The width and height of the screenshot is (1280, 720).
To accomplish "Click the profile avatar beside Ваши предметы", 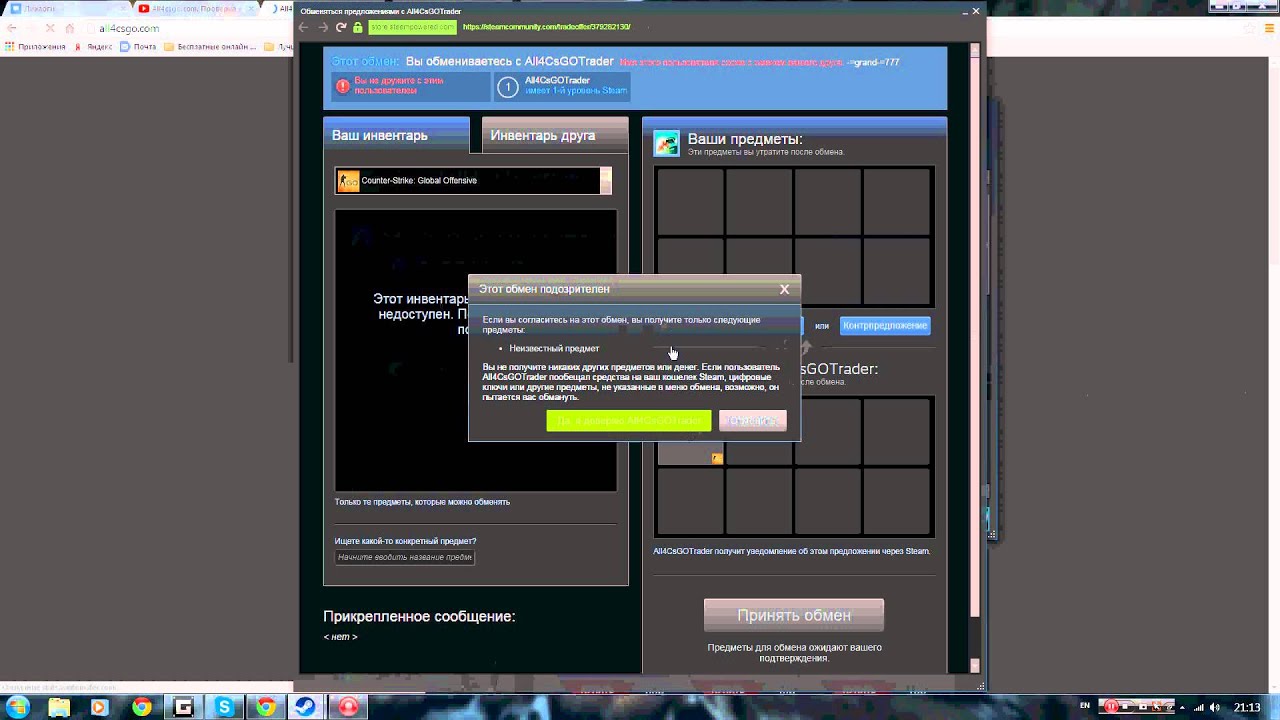I will coord(667,143).
